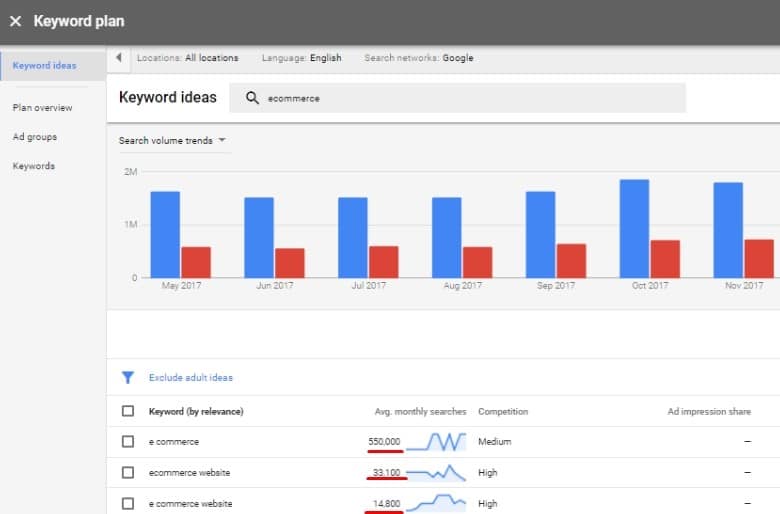Click the blue filter funnel icon

(127, 378)
